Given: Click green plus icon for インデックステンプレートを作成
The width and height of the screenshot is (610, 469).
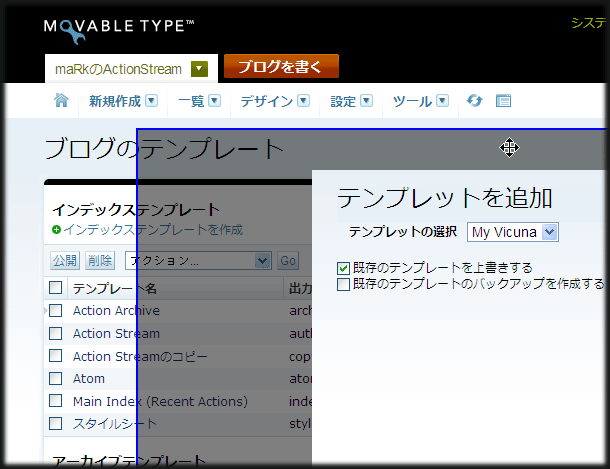Looking at the screenshot, I should [x=56, y=230].
